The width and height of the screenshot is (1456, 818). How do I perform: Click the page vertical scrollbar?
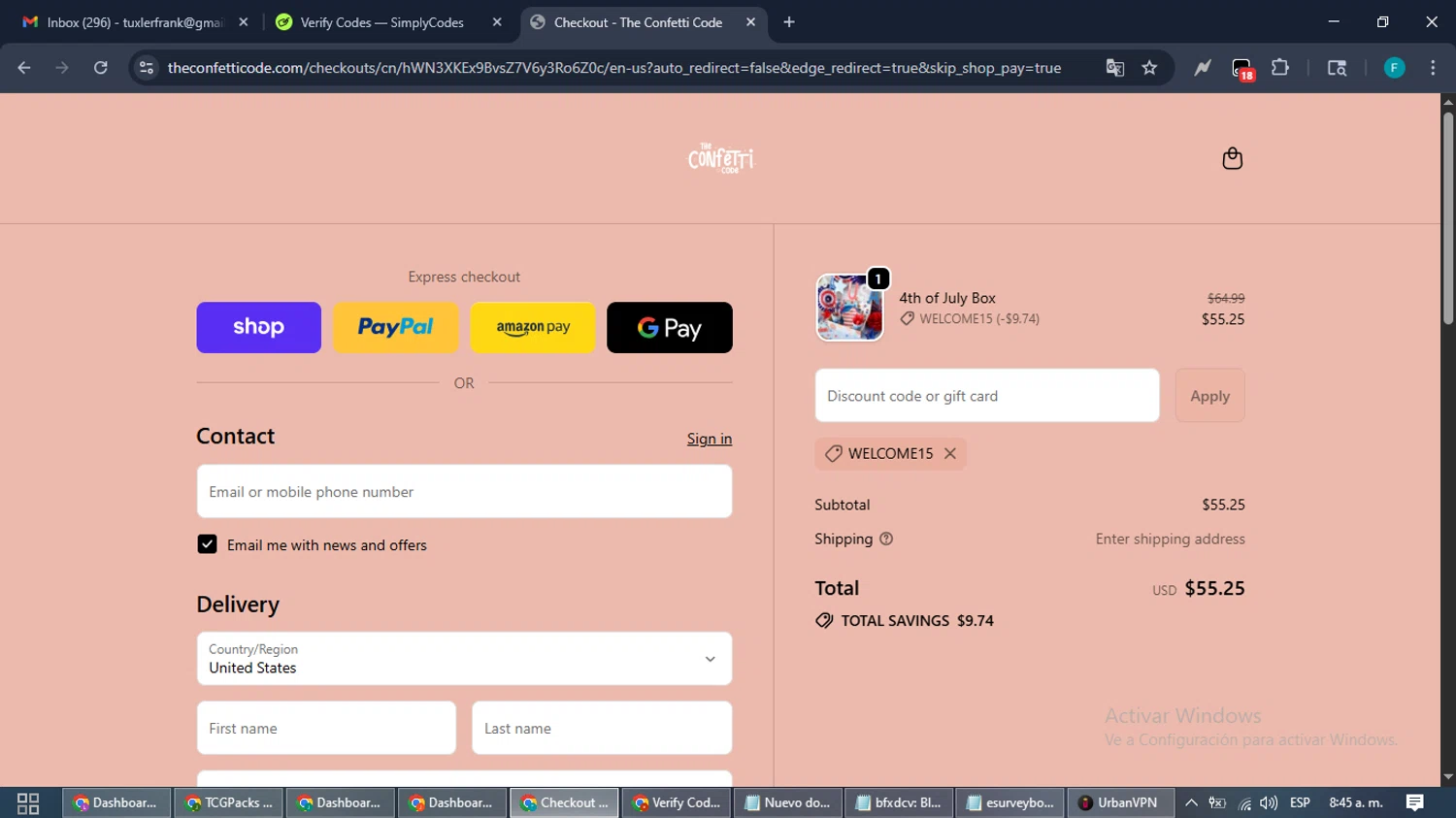[x=1448, y=218]
